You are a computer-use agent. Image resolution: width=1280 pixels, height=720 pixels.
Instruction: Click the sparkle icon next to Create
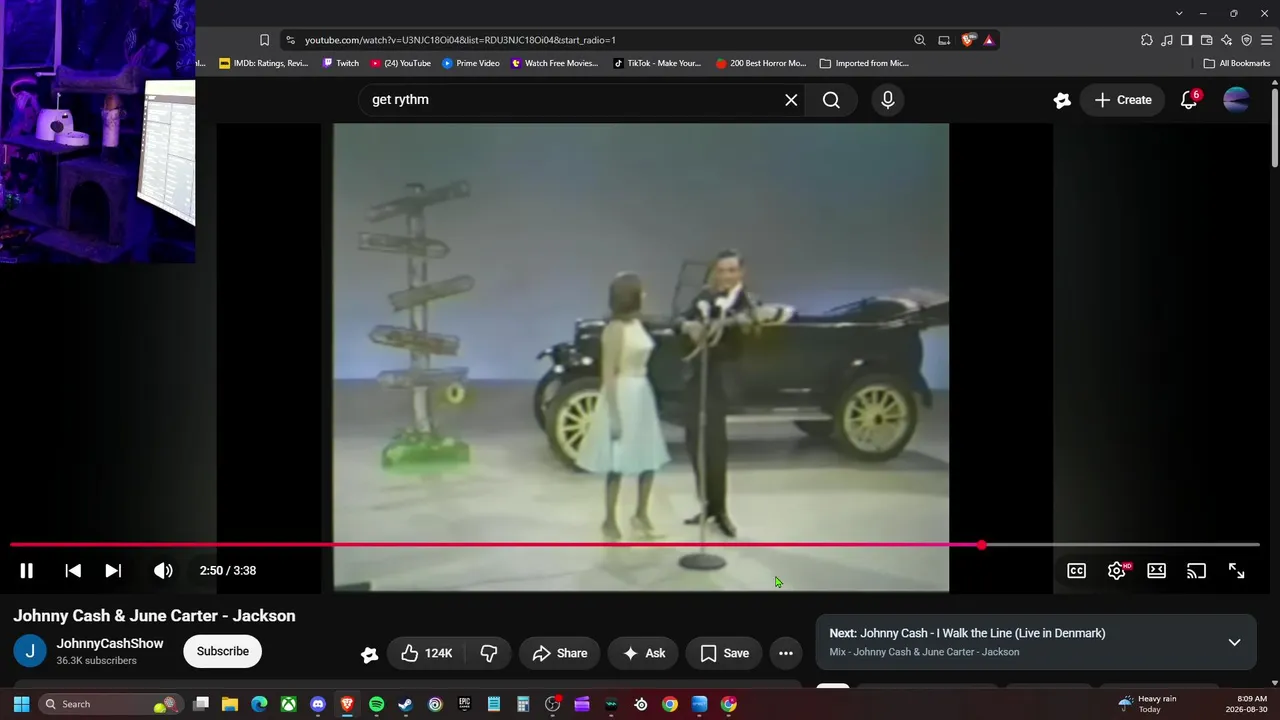pyautogui.click(x=1062, y=100)
